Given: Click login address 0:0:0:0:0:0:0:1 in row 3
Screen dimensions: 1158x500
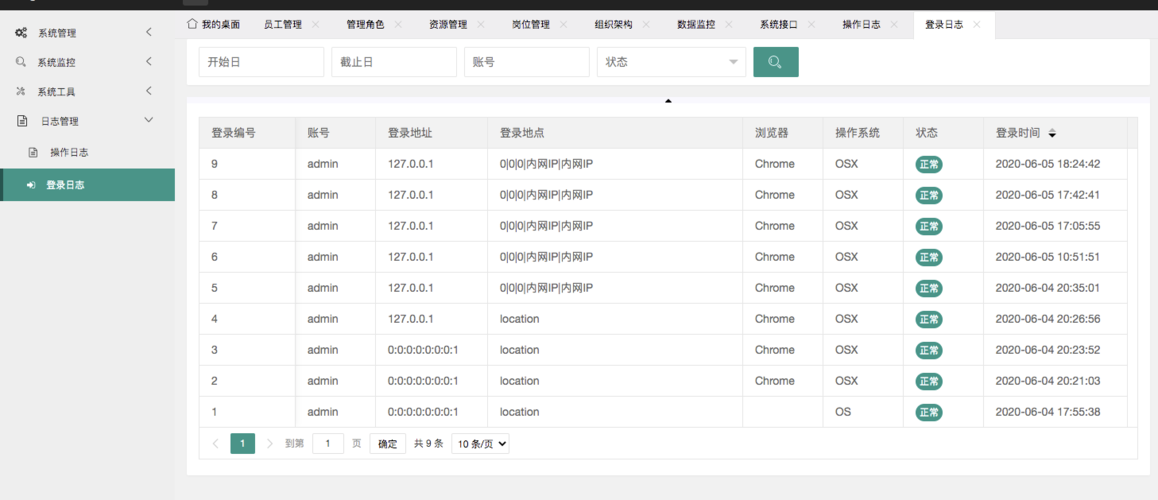Looking at the screenshot, I should (423, 350).
